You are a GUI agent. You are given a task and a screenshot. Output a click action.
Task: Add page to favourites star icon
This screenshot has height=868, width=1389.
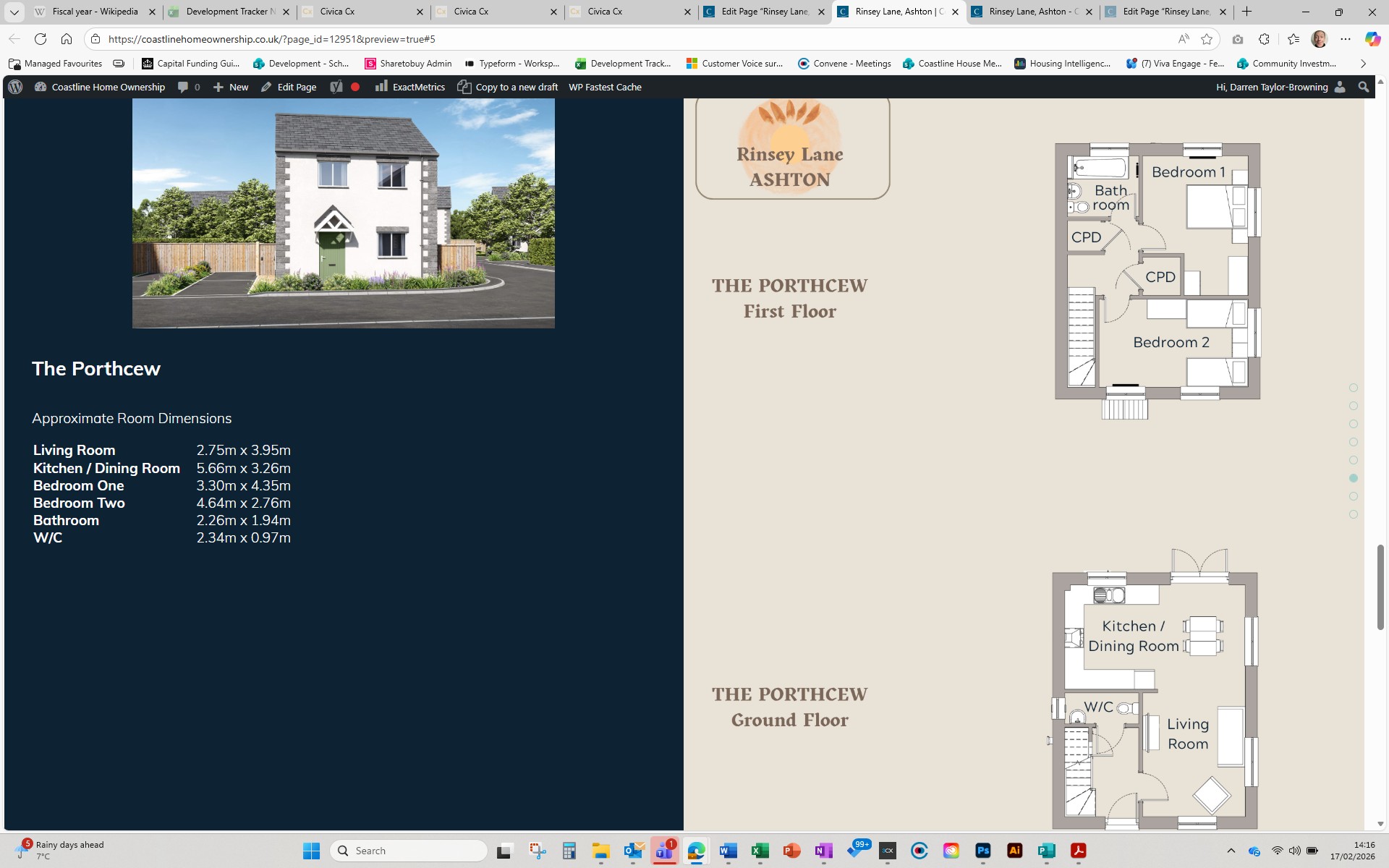1206,39
